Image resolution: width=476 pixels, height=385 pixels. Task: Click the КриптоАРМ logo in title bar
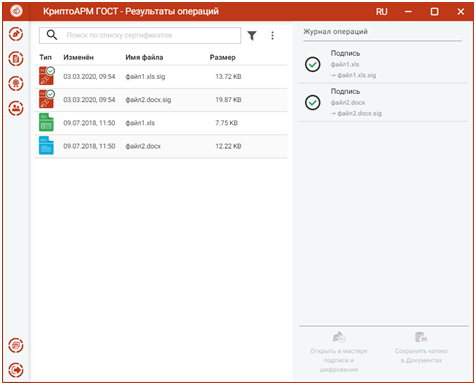[16, 11]
